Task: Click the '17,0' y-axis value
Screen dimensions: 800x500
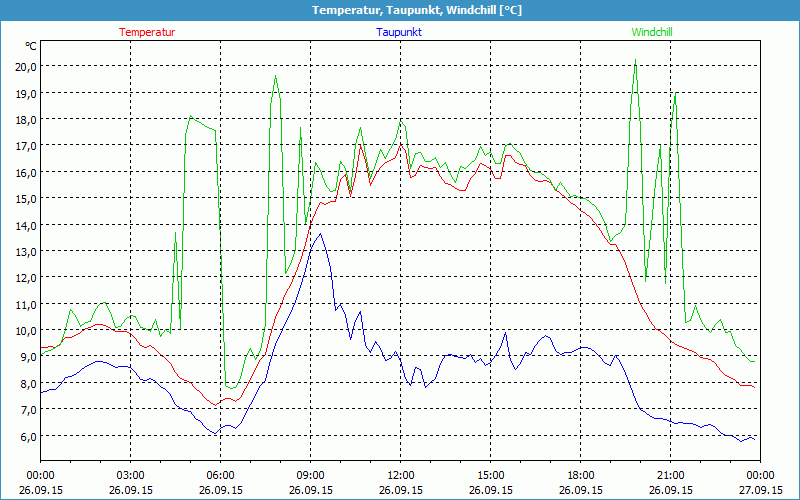Action: pyautogui.click(x=26, y=146)
